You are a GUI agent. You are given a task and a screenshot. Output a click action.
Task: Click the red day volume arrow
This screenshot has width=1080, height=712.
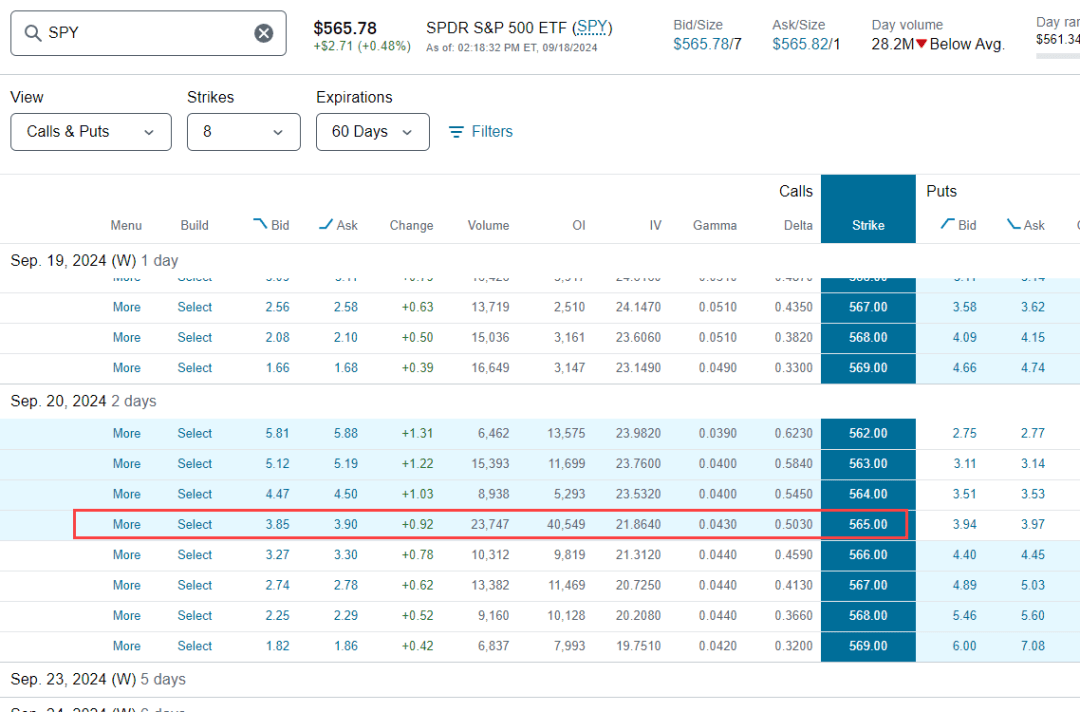click(921, 44)
